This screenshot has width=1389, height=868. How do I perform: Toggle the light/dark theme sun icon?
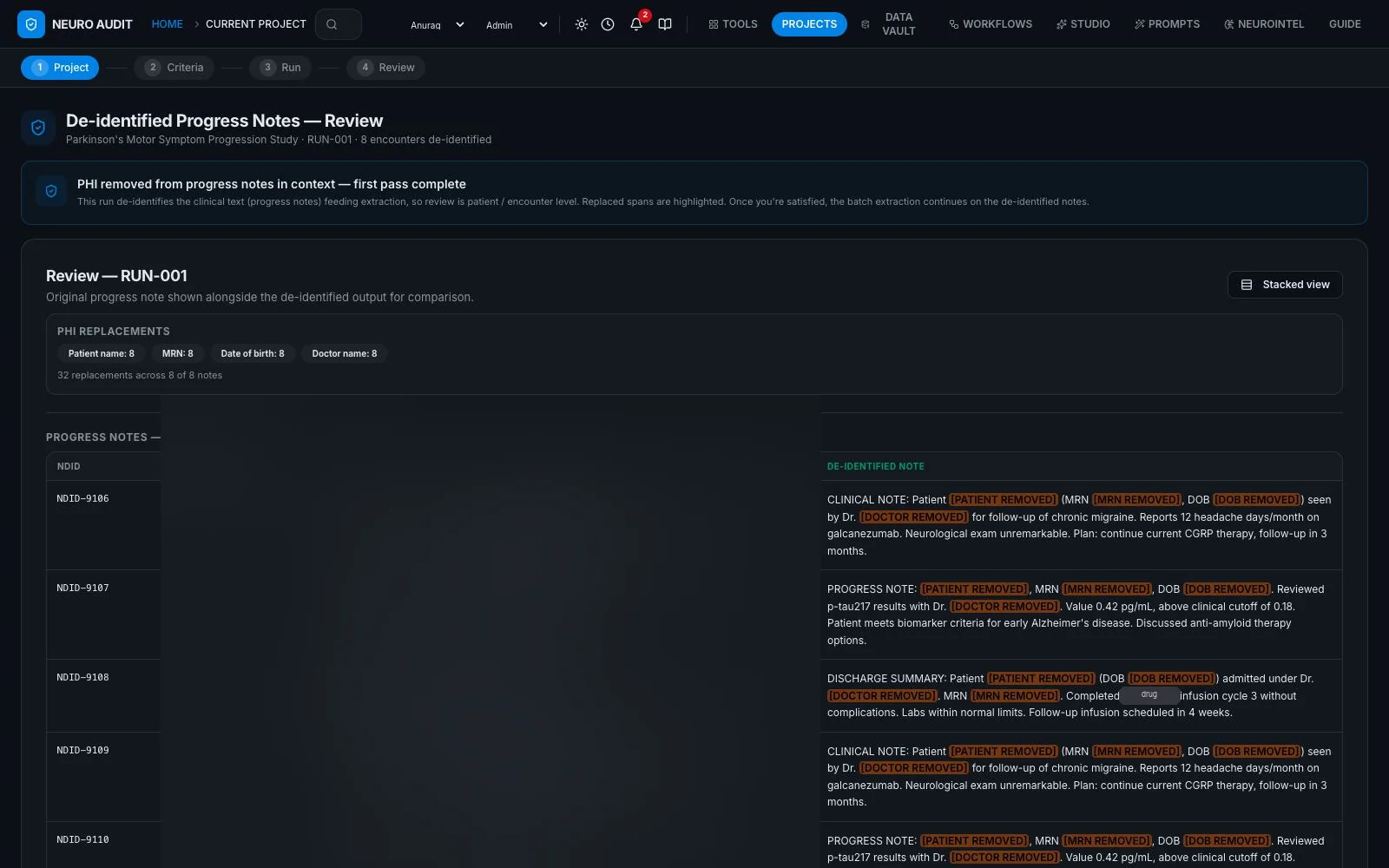coord(582,24)
